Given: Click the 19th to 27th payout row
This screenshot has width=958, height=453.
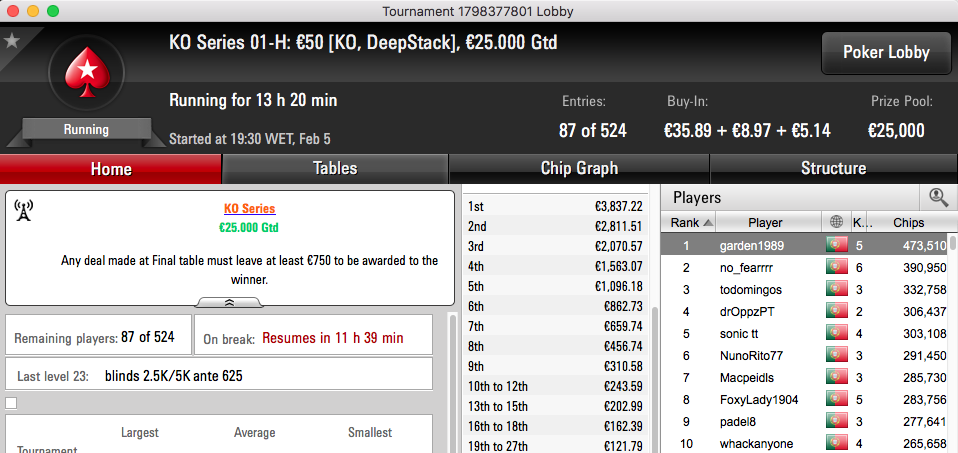Looking at the screenshot, I should pos(555,446).
